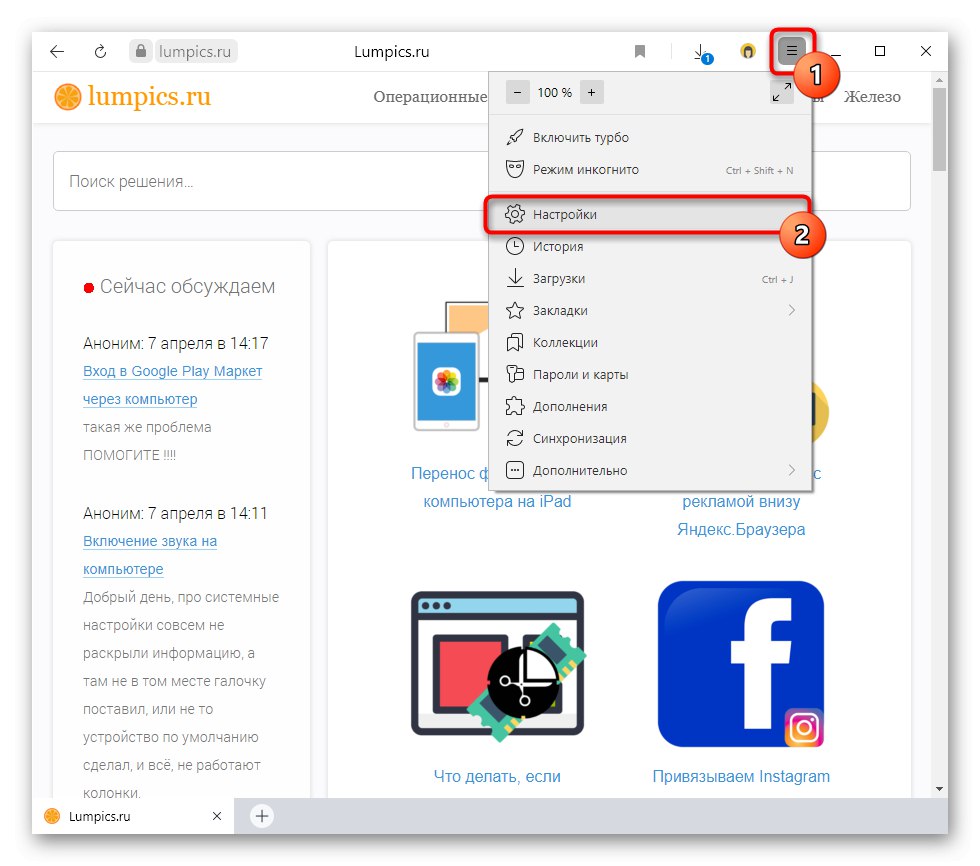Open История from the menu
The width and height of the screenshot is (980, 866).
[x=649, y=246]
